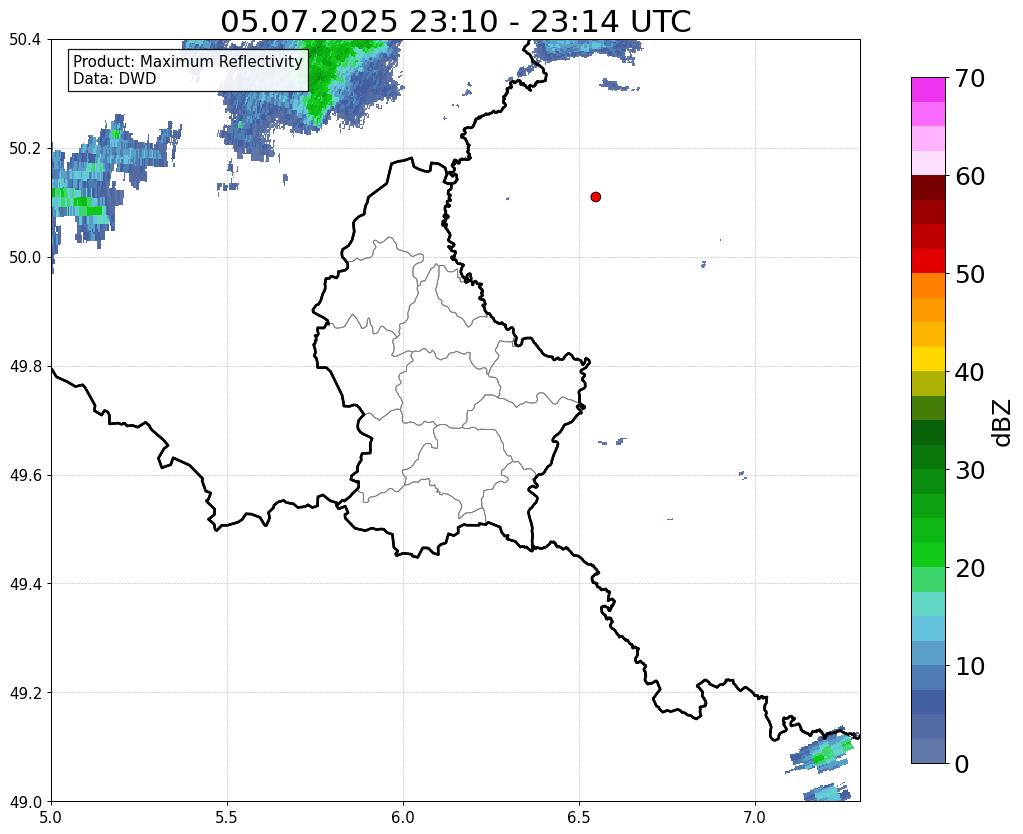Click the colorbar tick label 60
1023x834 pixels.
(970, 176)
